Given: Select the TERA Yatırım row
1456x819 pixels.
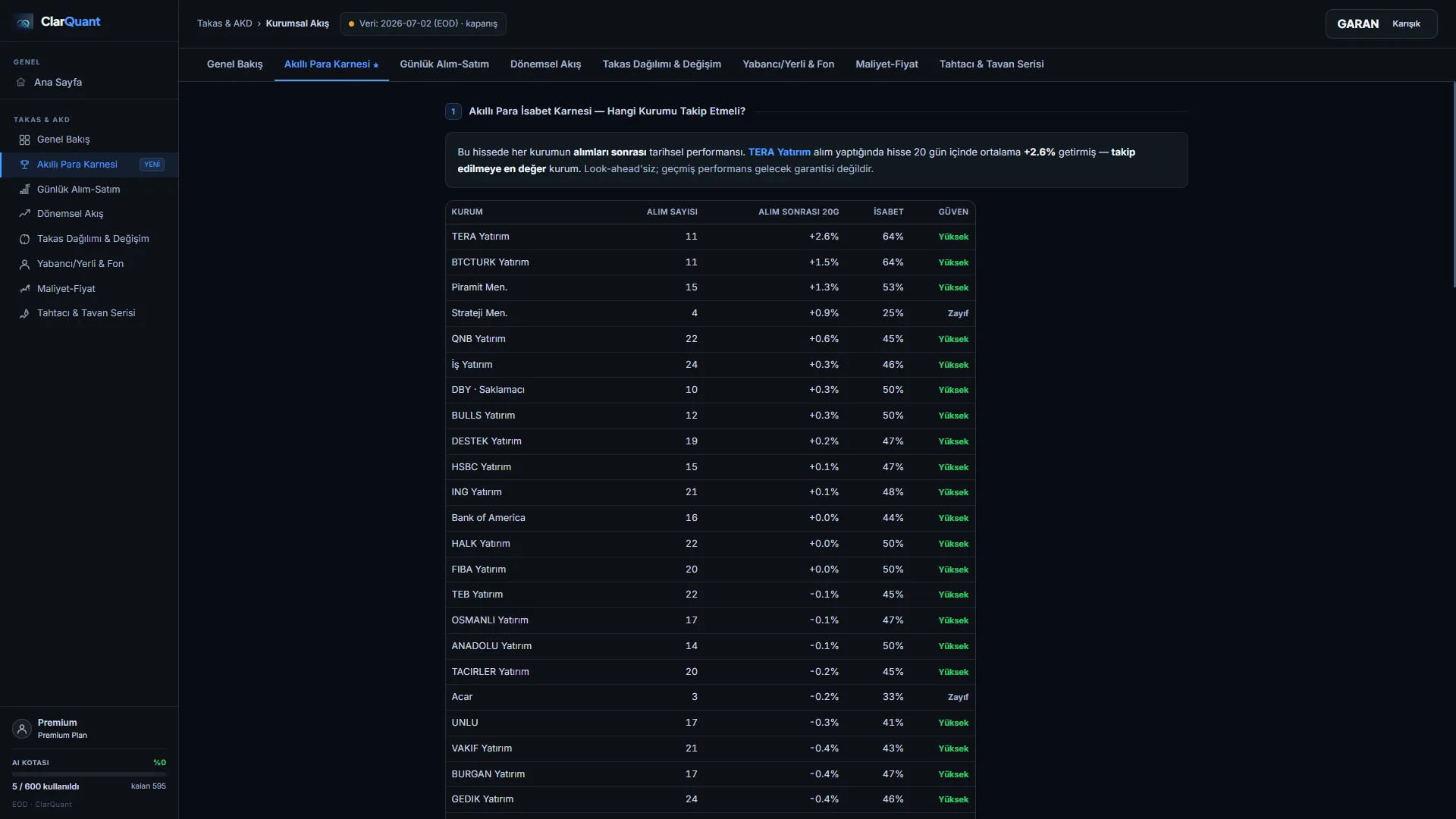Looking at the screenshot, I should (x=710, y=237).
